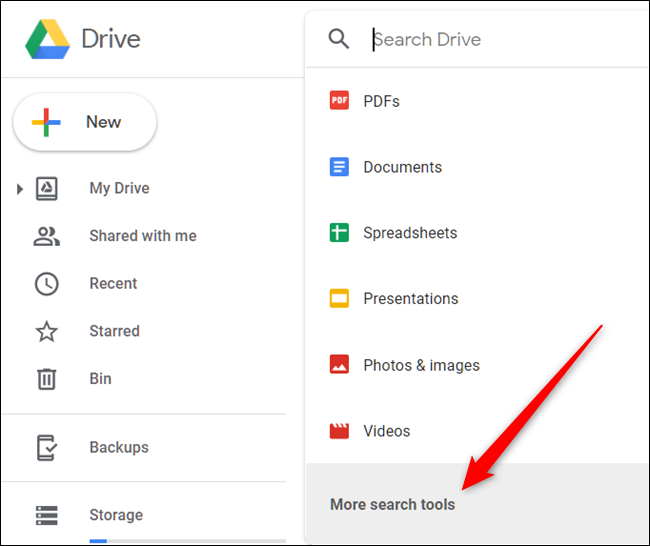
Task: Open My Drive in sidebar
Action: click(x=119, y=189)
